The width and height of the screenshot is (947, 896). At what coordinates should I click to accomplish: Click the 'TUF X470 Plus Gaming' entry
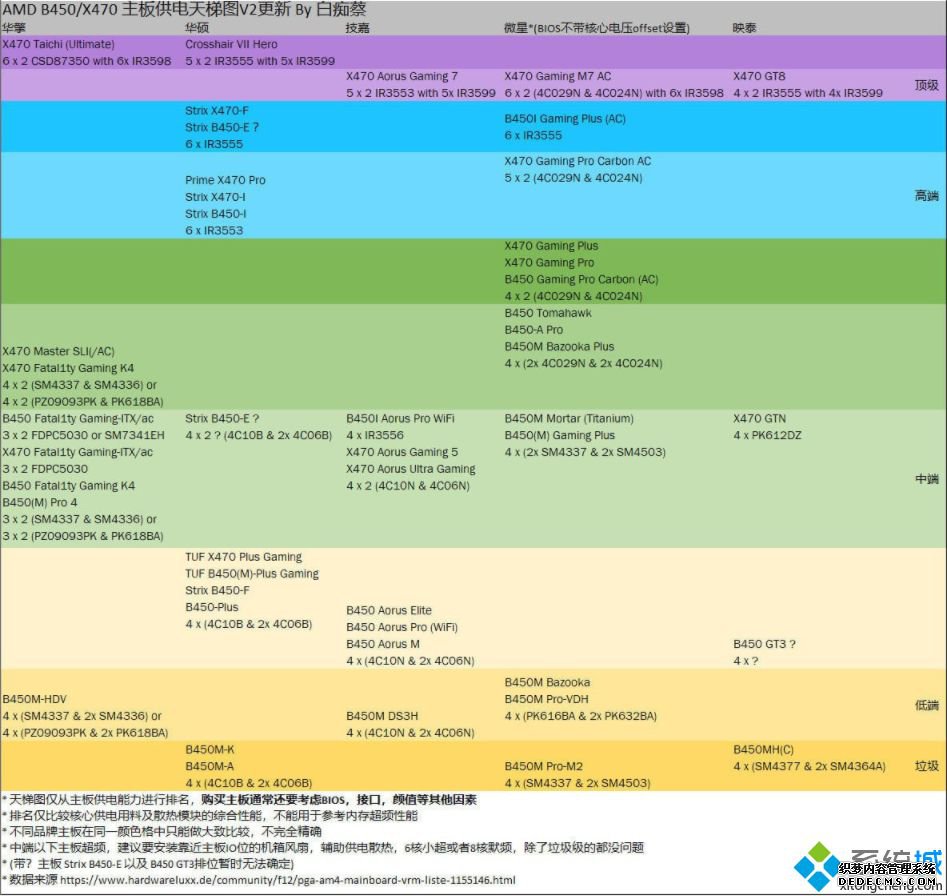point(244,557)
